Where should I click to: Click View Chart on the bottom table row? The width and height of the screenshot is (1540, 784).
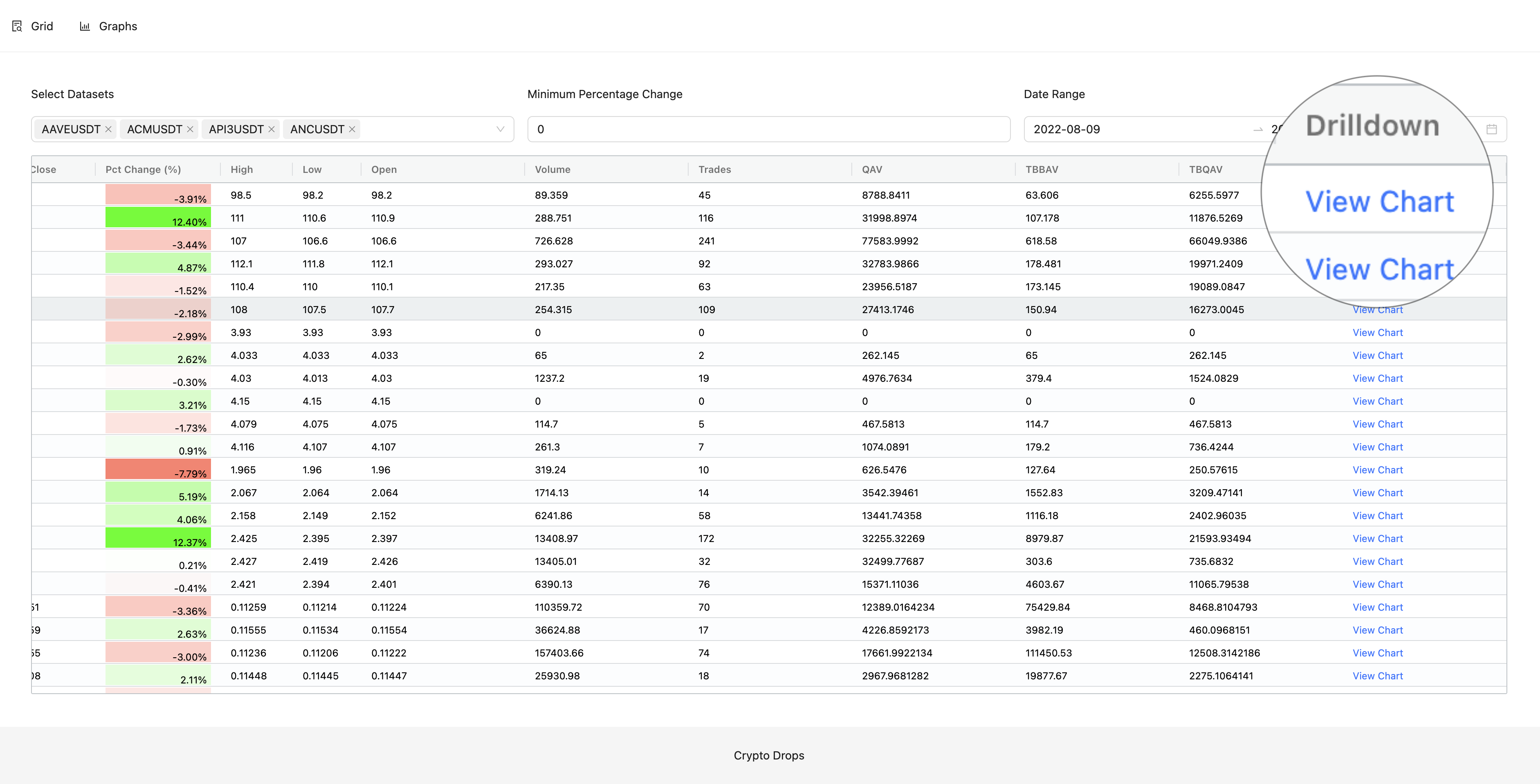(1377, 676)
